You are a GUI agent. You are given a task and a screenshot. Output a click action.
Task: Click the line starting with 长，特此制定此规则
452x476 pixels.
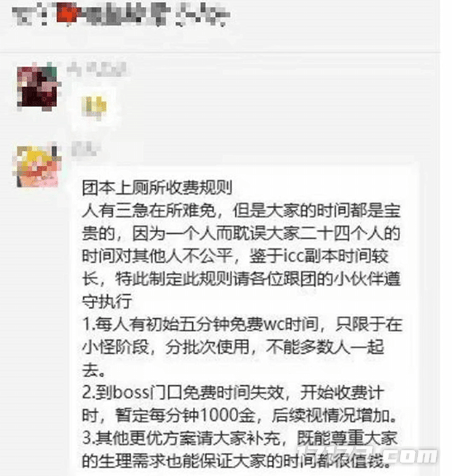tap(241, 279)
